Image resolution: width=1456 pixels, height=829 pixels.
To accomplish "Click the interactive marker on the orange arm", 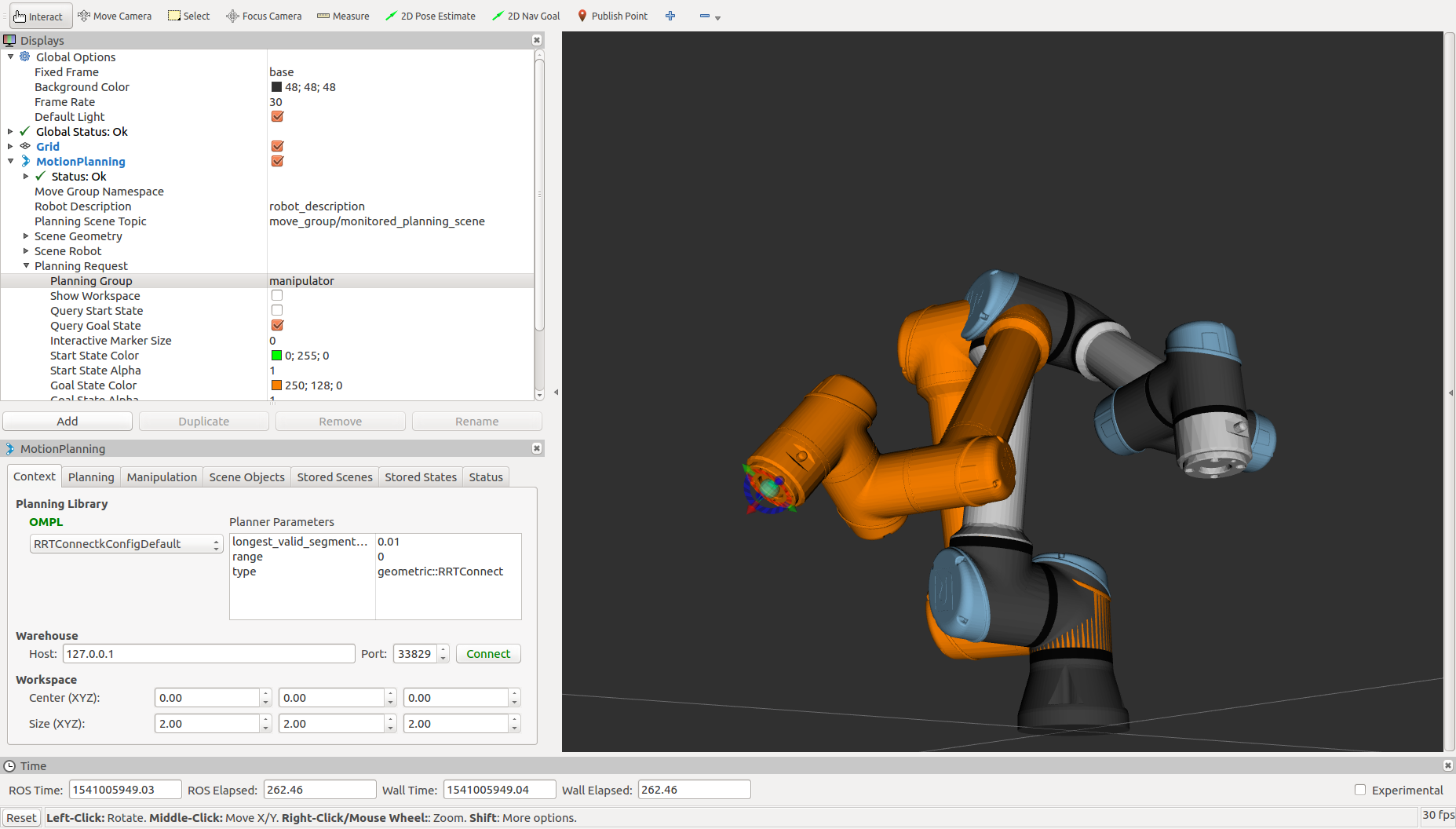I will coord(770,488).
